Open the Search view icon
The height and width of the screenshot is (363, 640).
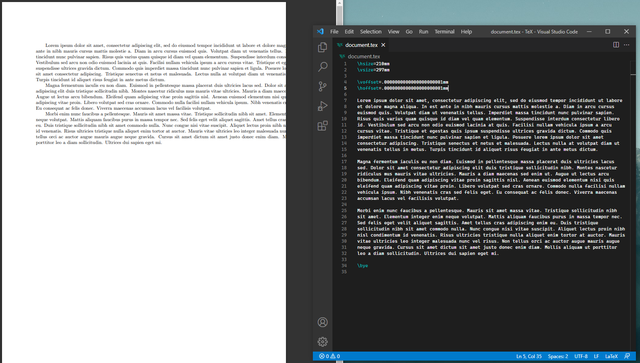click(x=322, y=67)
